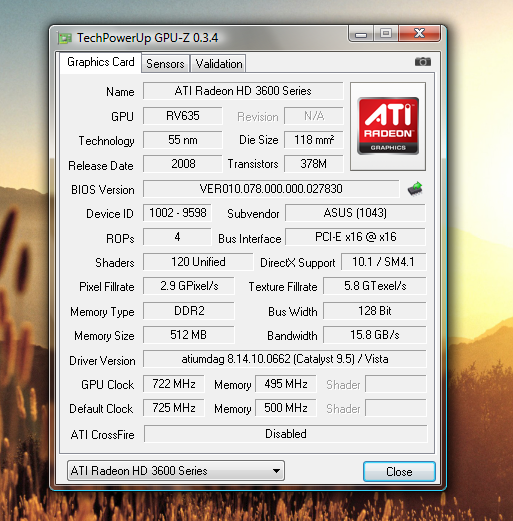Click the GPU-Z title bar app icon
513x521 pixels.
click(65, 38)
